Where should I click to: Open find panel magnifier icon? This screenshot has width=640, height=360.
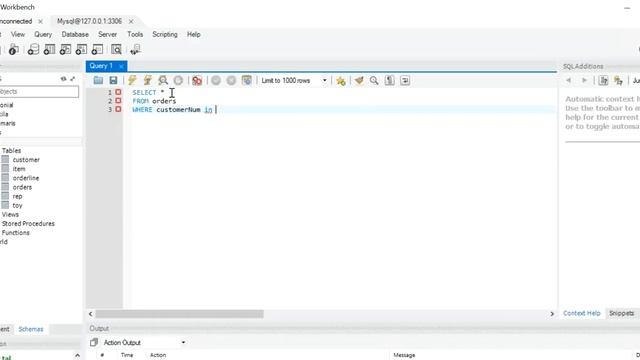[x=374, y=80]
